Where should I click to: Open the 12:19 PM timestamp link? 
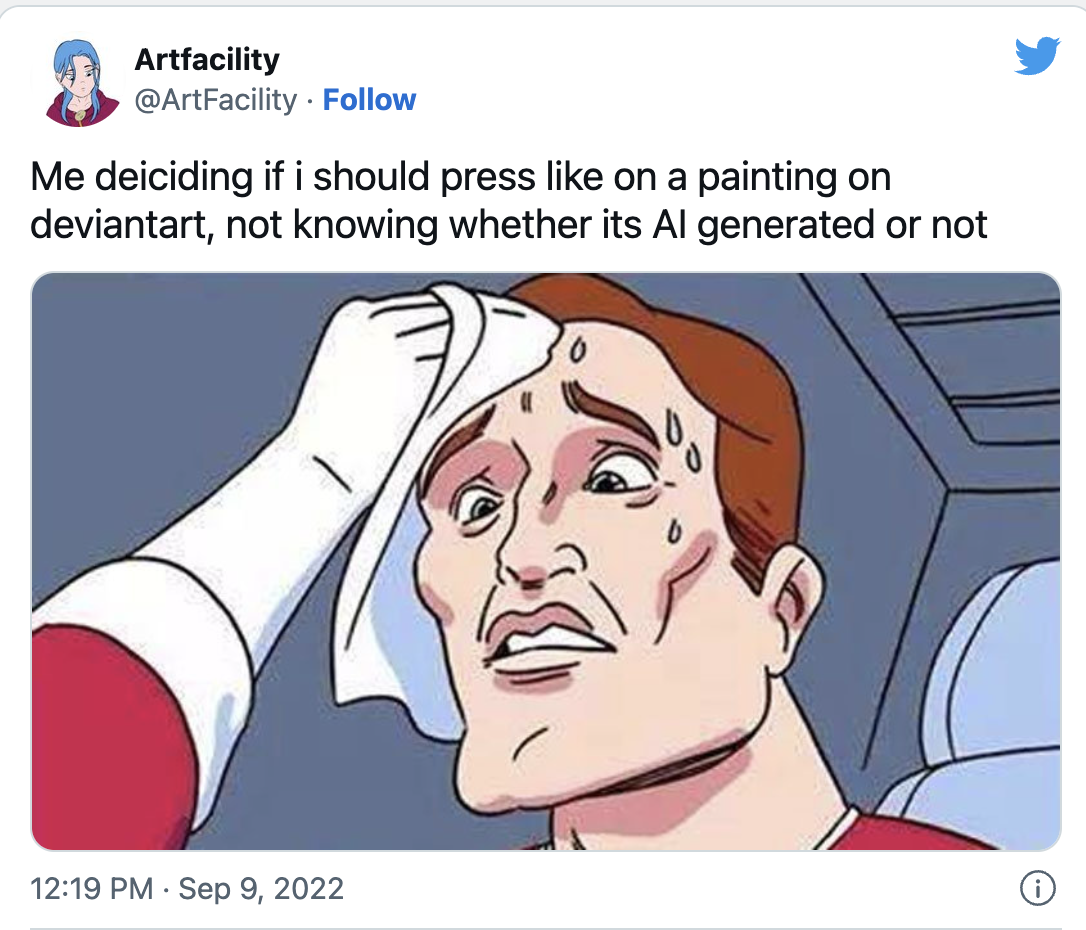point(92,888)
